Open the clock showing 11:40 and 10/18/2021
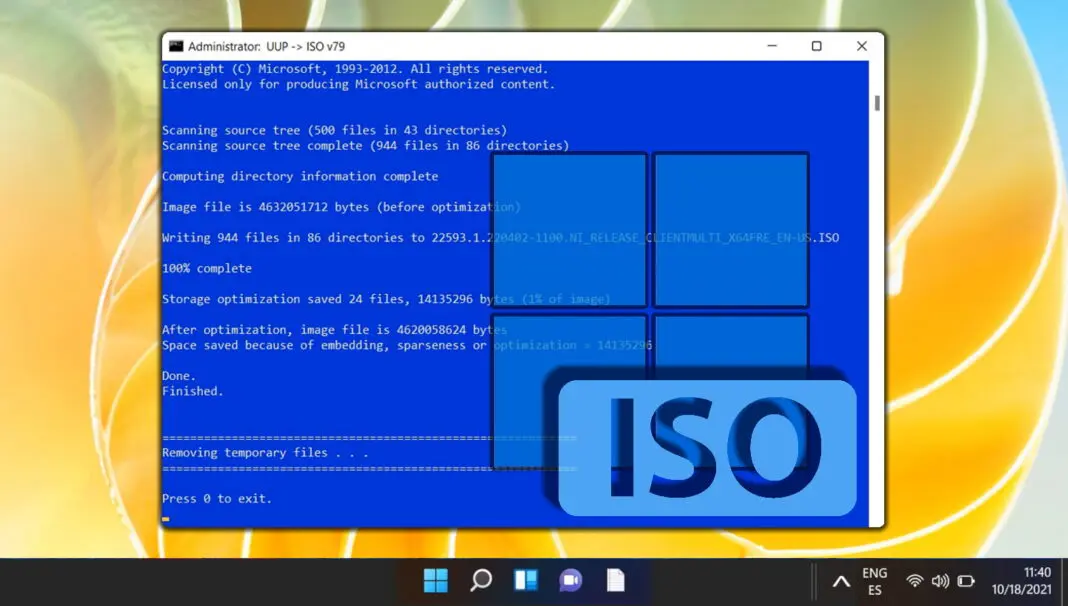 pos(1022,581)
